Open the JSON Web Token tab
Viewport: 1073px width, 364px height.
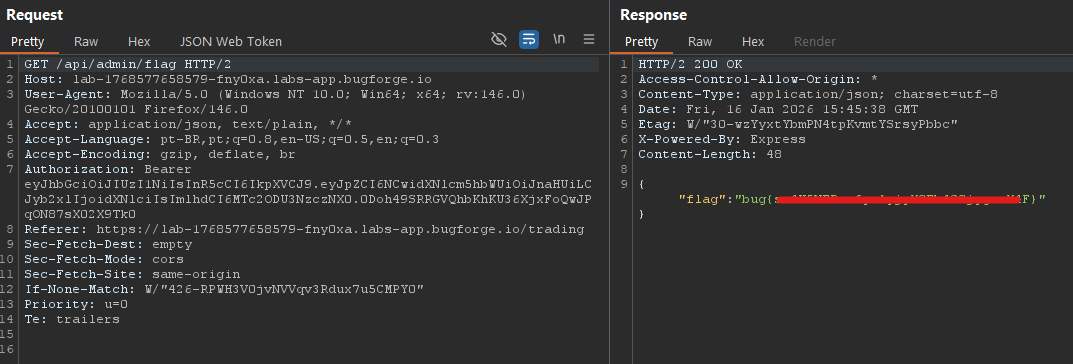(231, 42)
